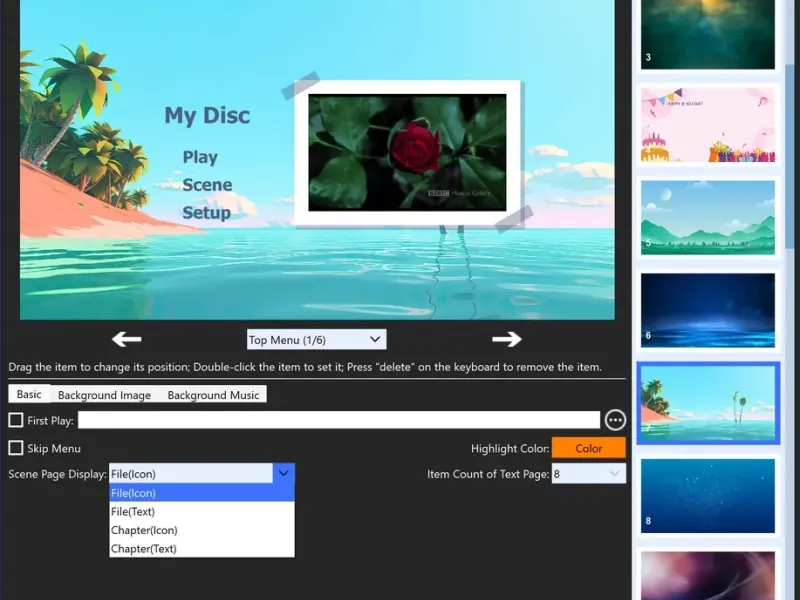
Task: Open the orange Highlight Color picker
Action: (x=589, y=448)
